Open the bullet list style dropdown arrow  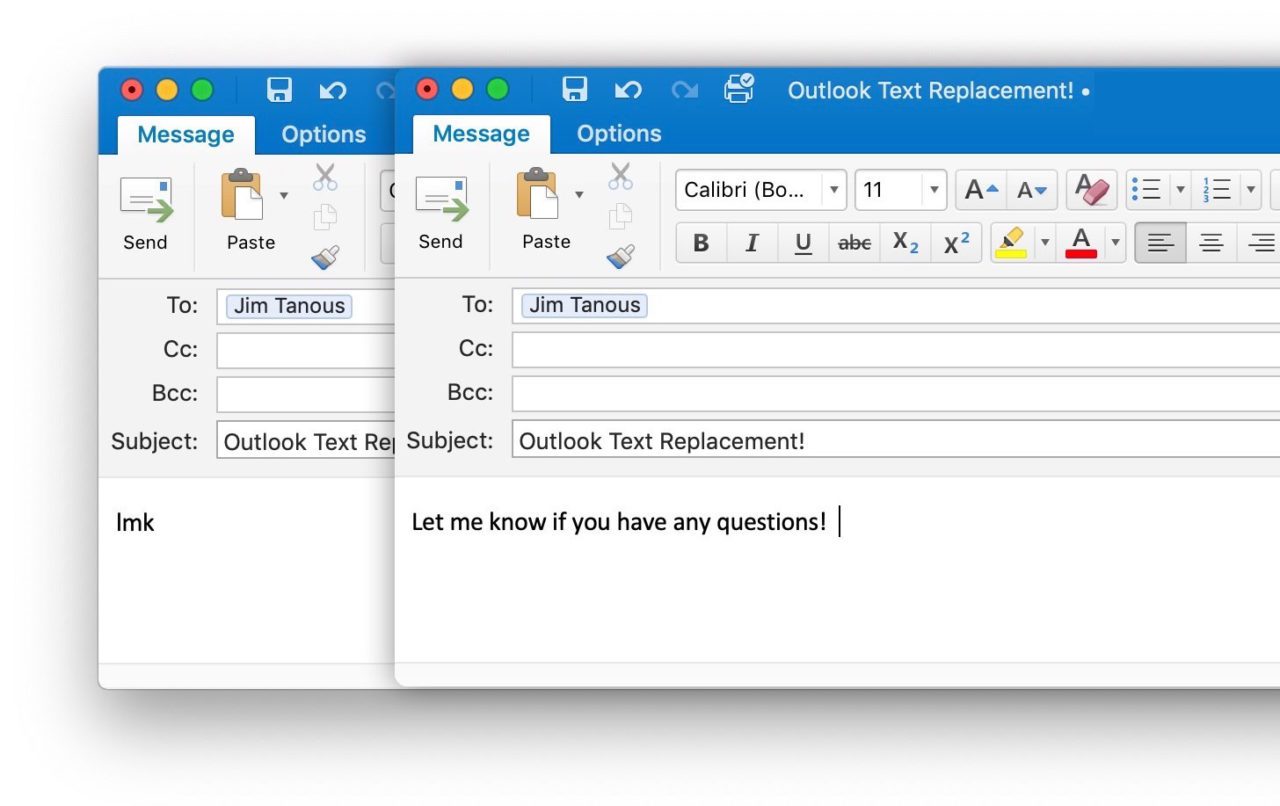coord(1180,190)
